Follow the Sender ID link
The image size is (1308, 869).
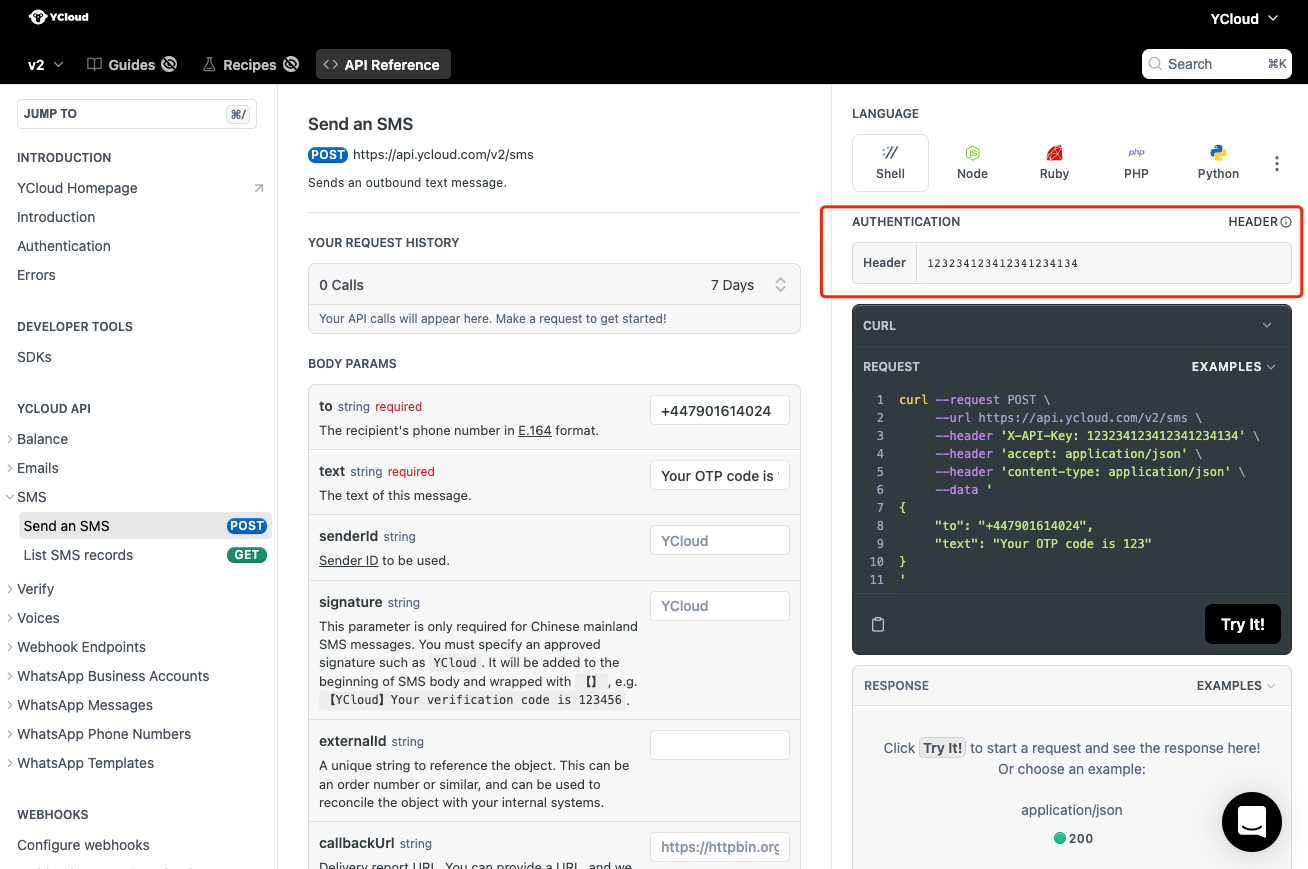[348, 561]
